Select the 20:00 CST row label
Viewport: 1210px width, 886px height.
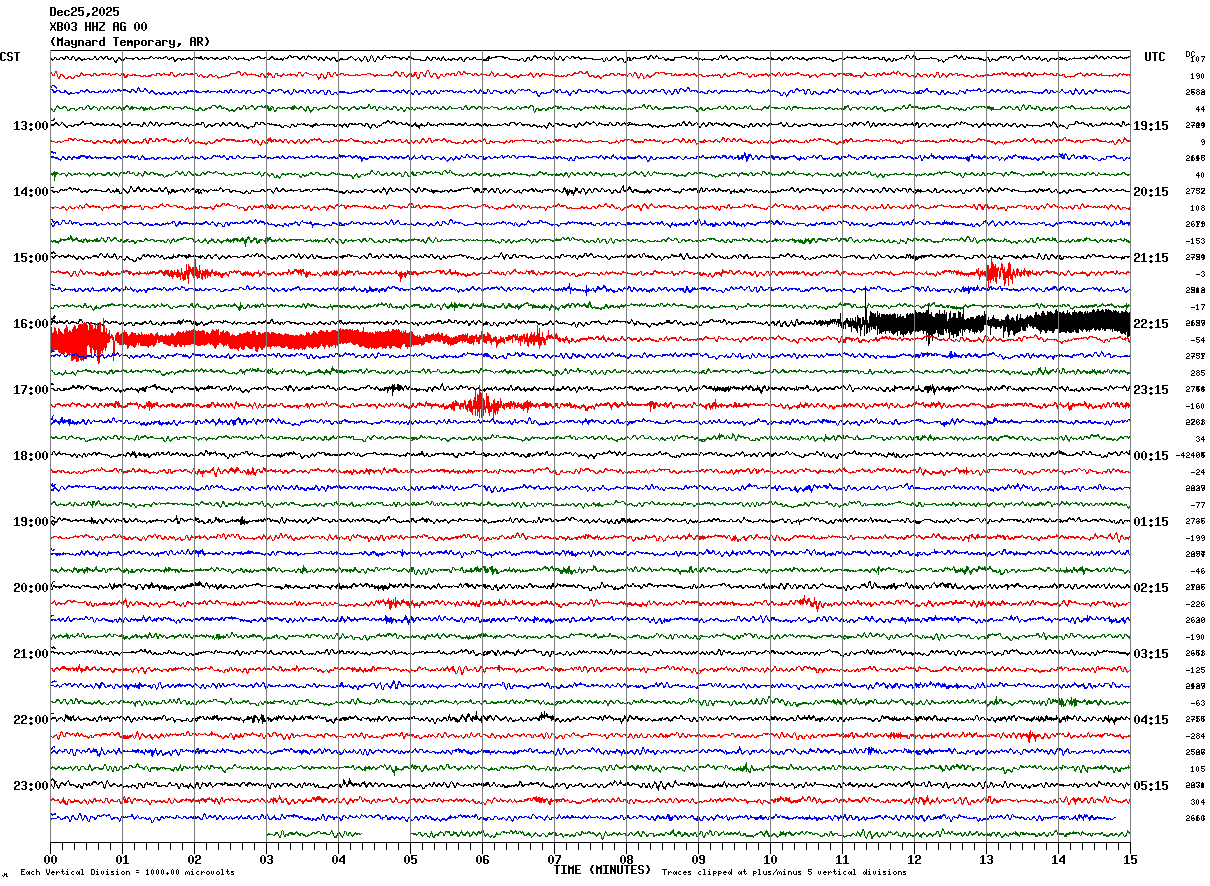[31, 588]
